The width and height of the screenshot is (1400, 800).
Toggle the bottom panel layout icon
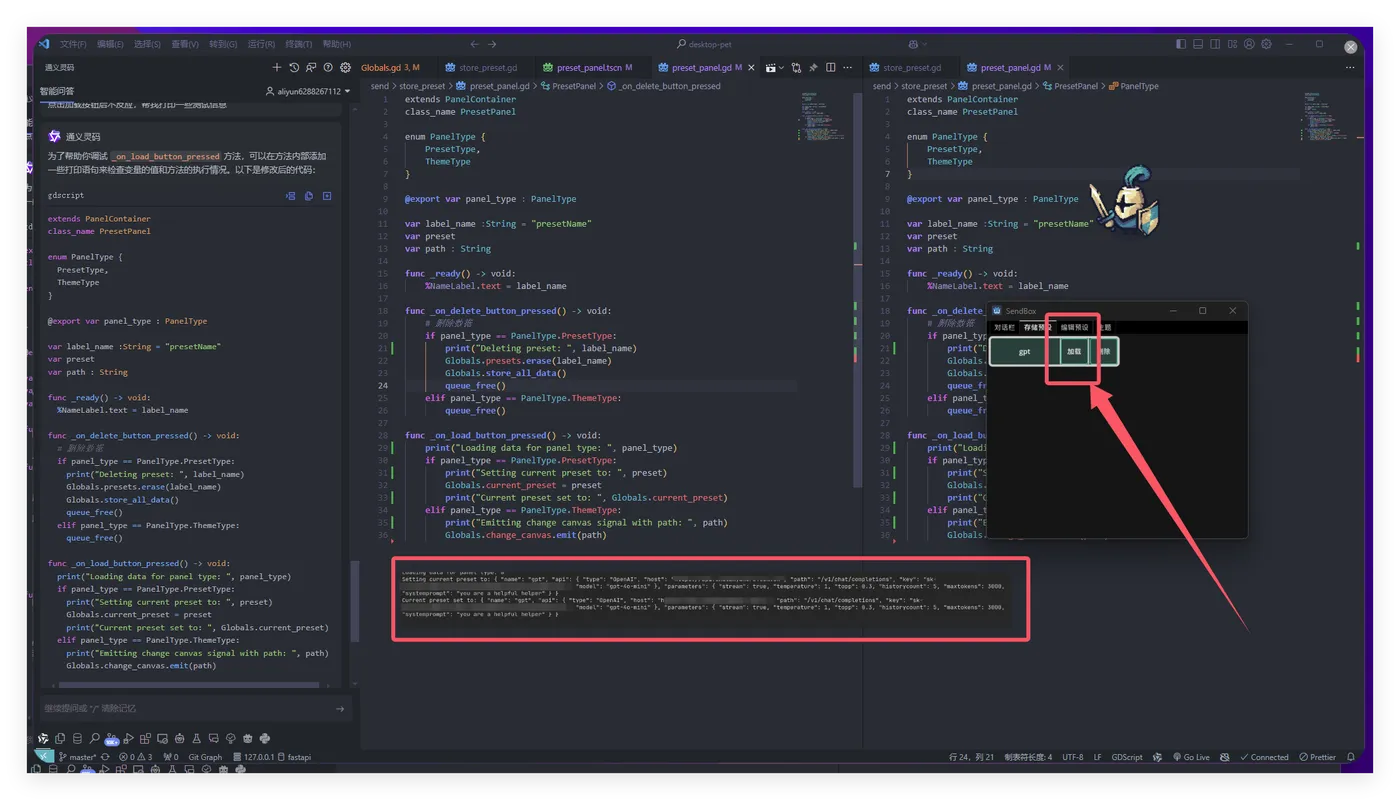point(1198,44)
